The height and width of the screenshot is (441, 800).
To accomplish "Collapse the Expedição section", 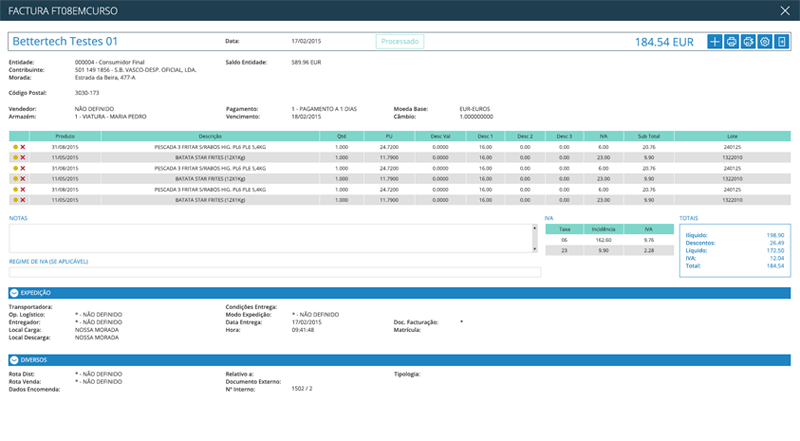I will pyautogui.click(x=14, y=293).
